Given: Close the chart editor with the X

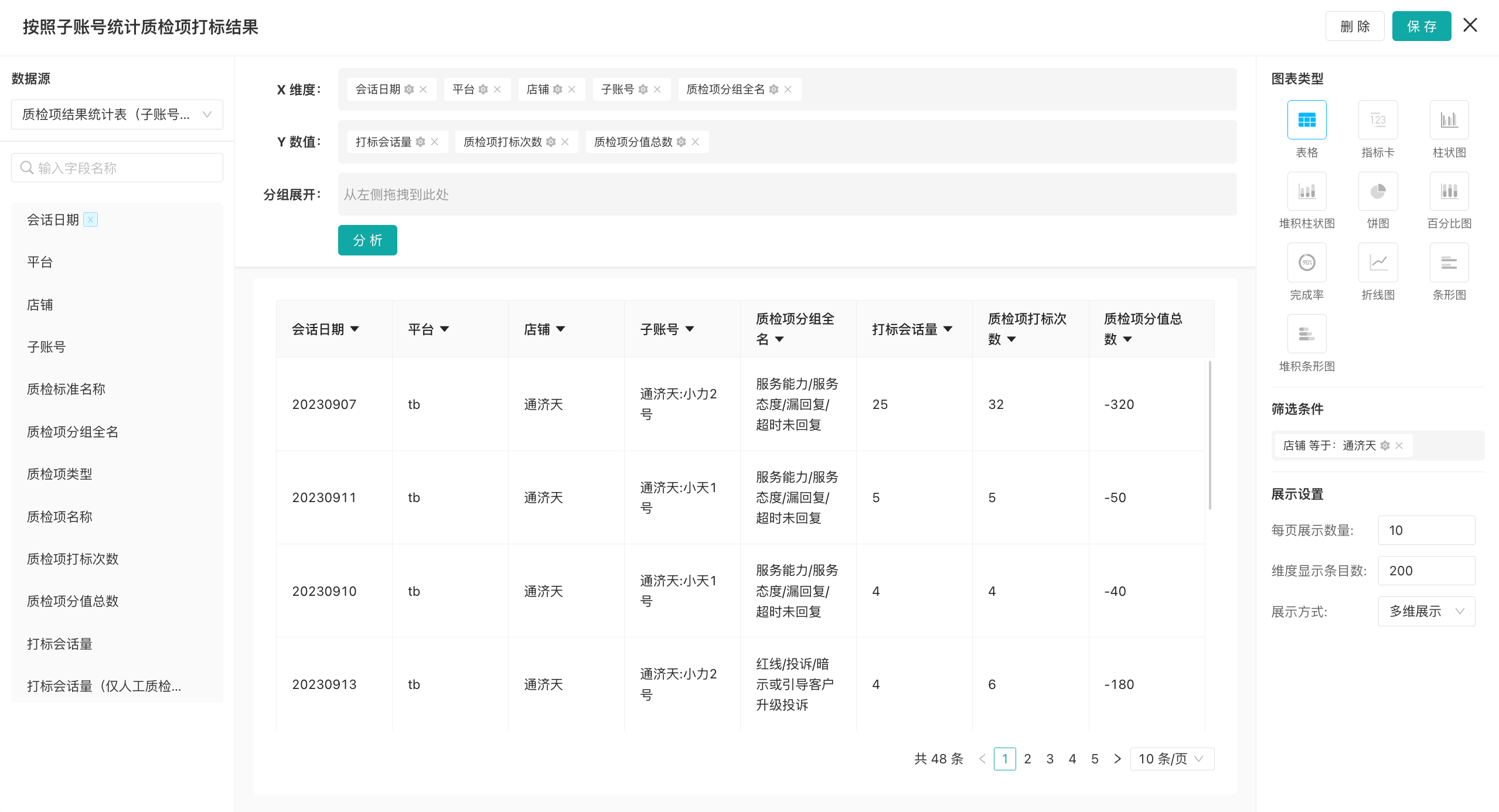Looking at the screenshot, I should (1470, 25).
